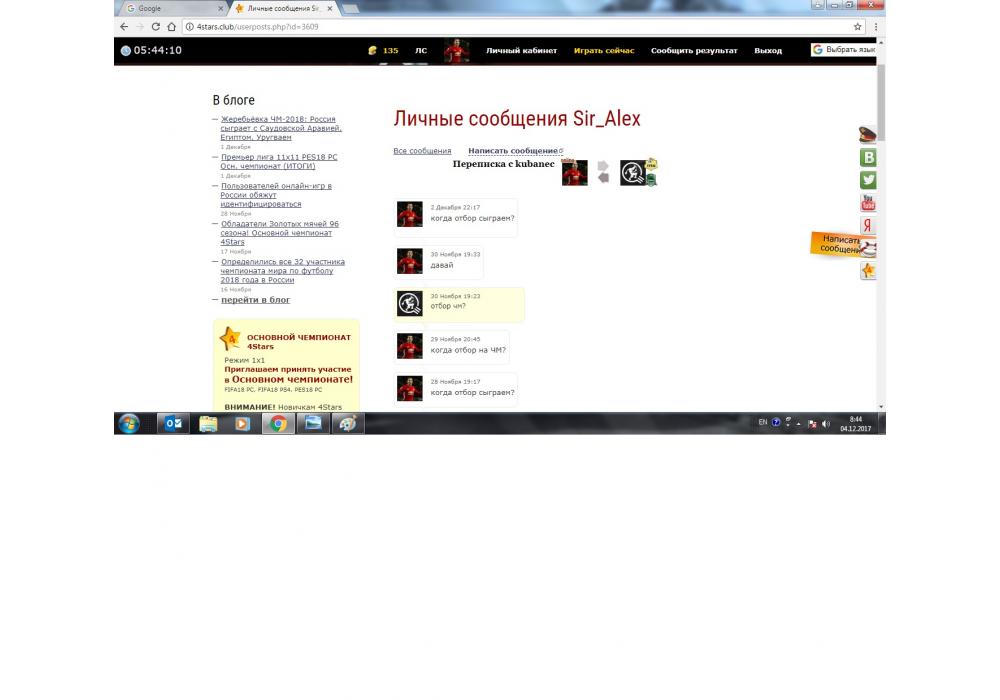Screen dimensions: 1000x700
Task: Click the page vertical scrollbar thumb
Action: click(x=881, y=102)
